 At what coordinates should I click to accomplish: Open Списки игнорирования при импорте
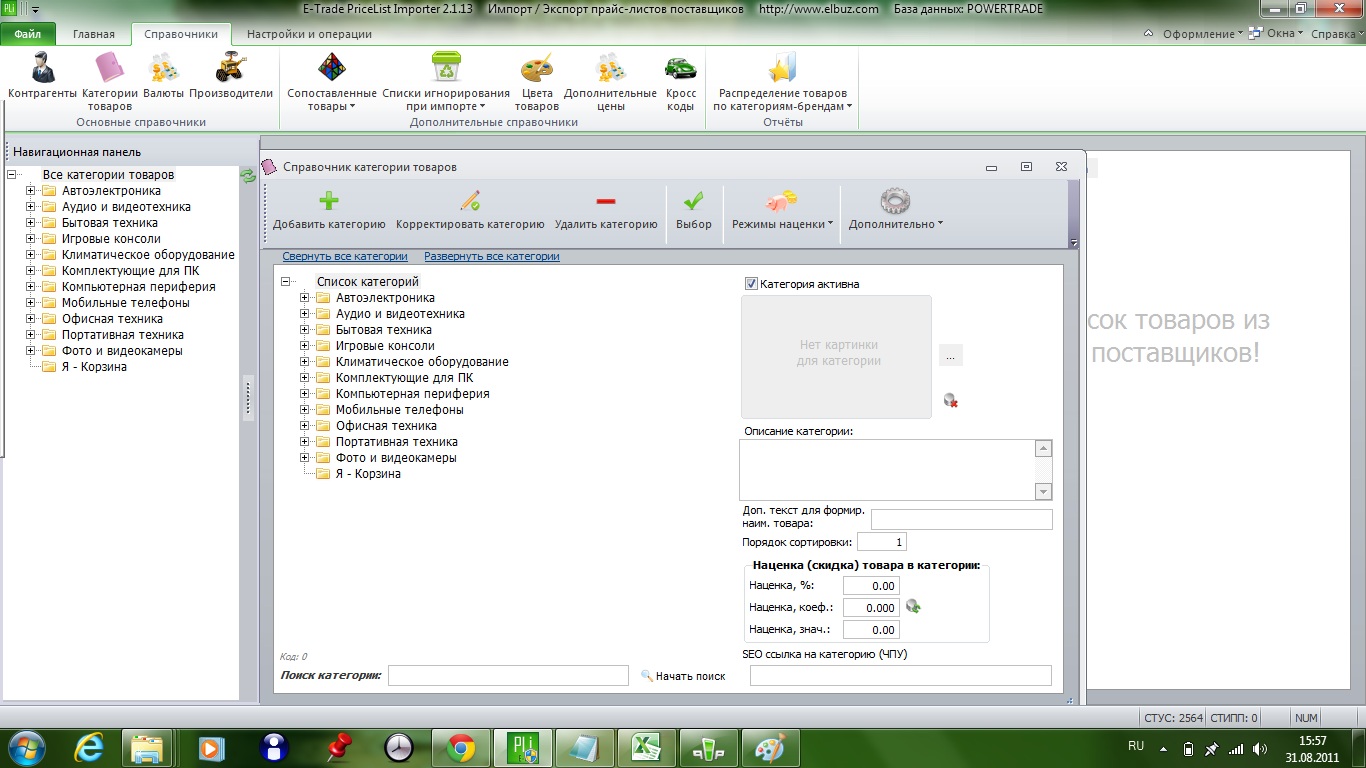pos(446,81)
